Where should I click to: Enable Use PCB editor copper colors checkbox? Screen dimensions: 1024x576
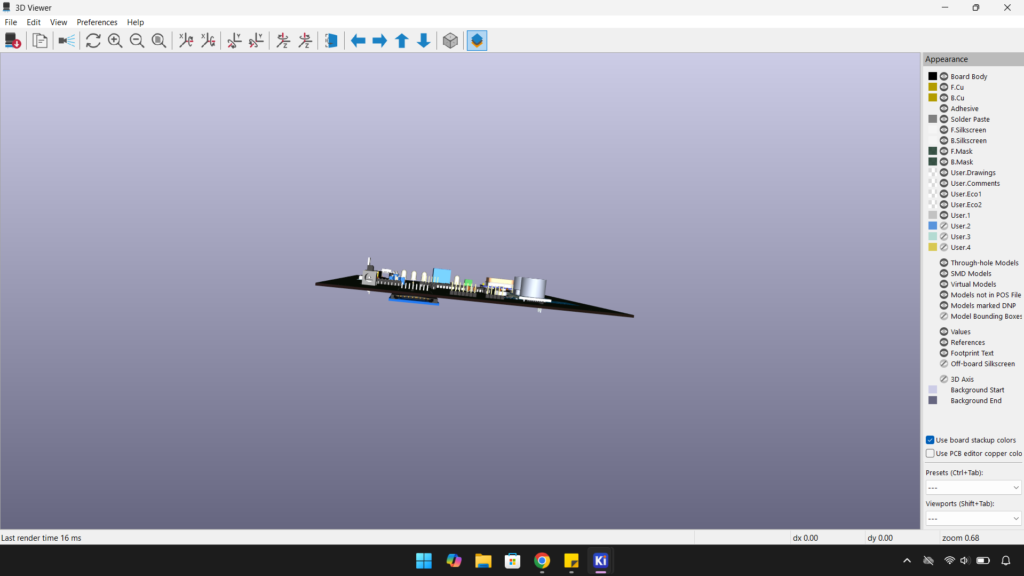pyautogui.click(x=930, y=453)
